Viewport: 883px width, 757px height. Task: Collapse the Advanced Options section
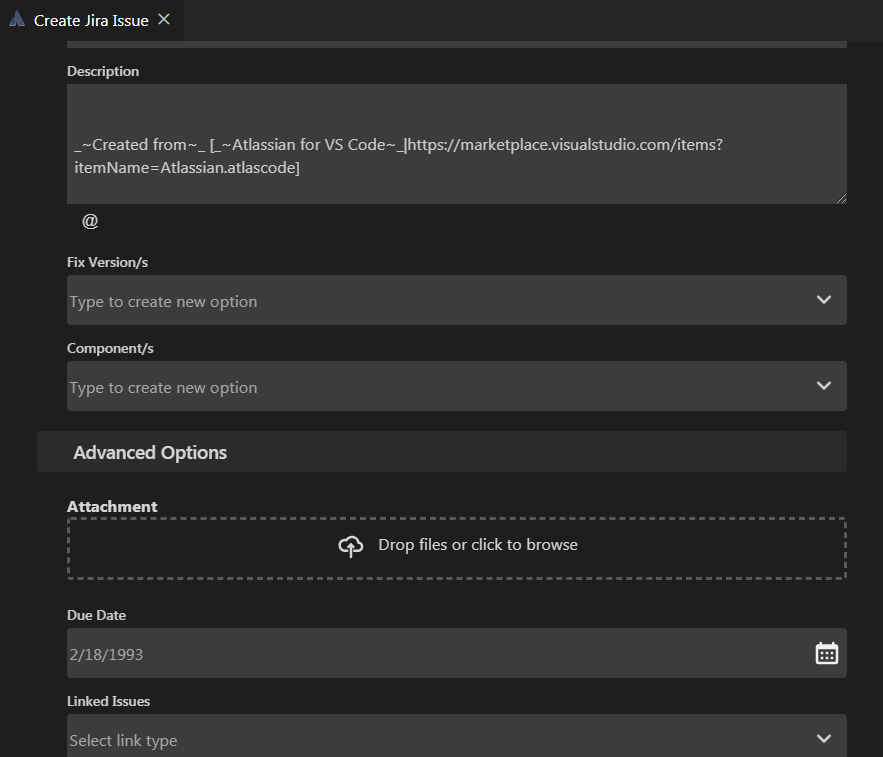click(442, 452)
